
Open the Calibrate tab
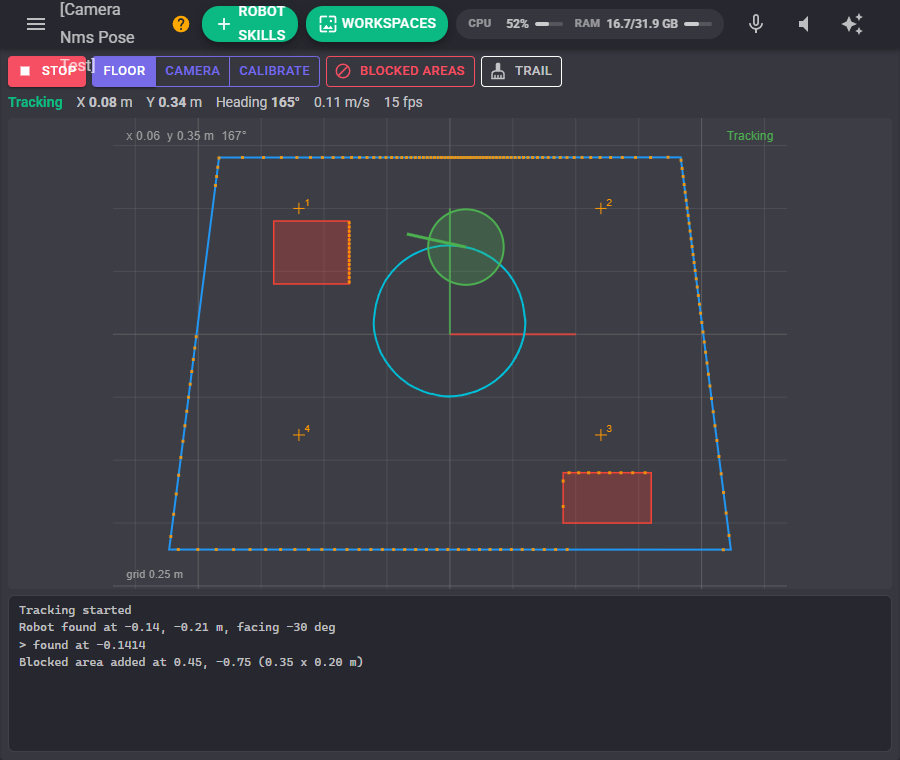coord(274,71)
